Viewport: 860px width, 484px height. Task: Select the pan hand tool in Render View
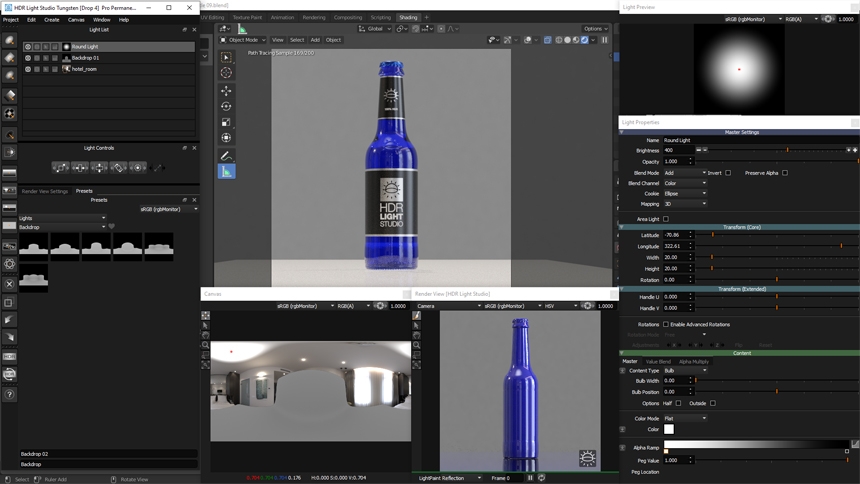pyautogui.click(x=416, y=335)
